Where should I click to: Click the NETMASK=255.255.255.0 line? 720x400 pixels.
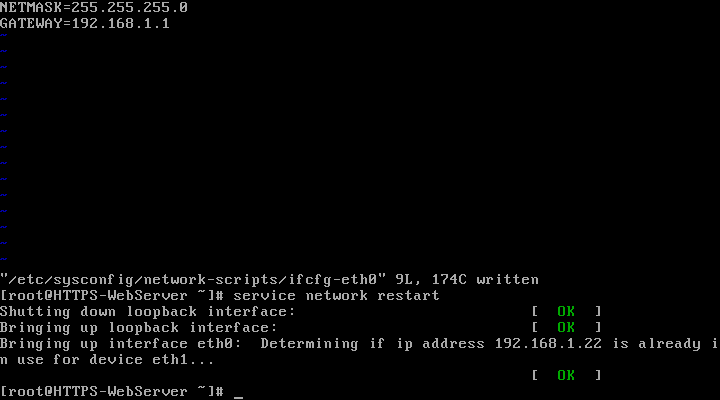tap(94, 7)
